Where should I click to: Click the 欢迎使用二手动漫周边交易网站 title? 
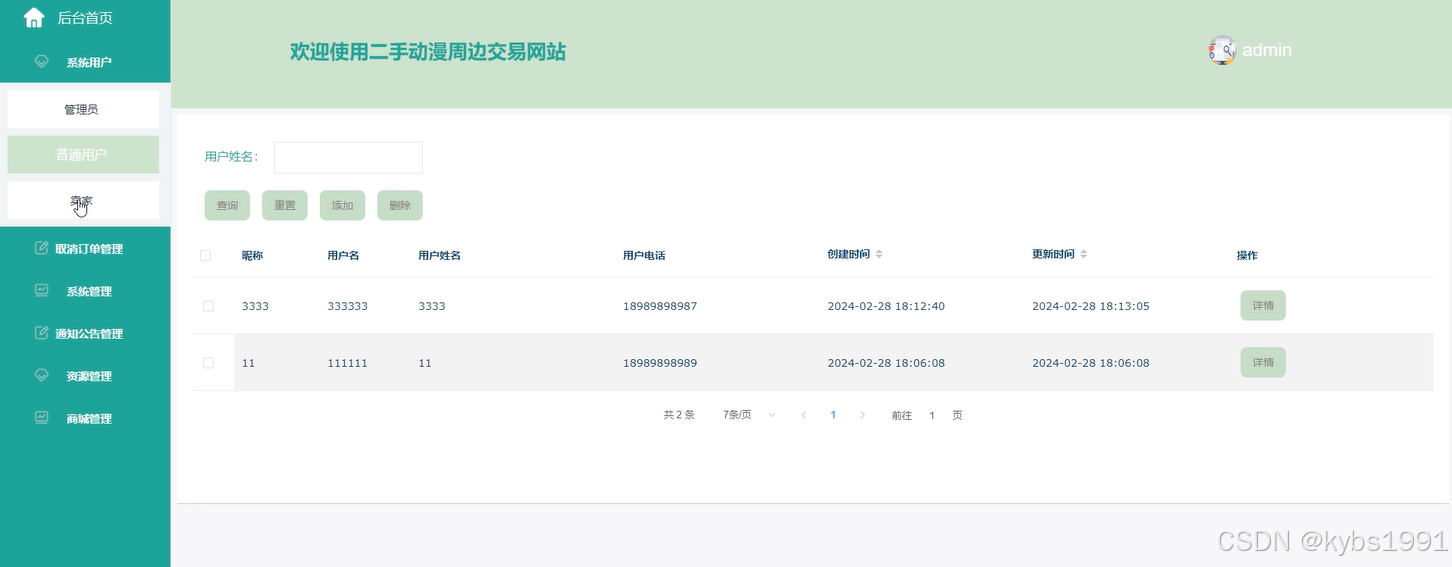(428, 52)
